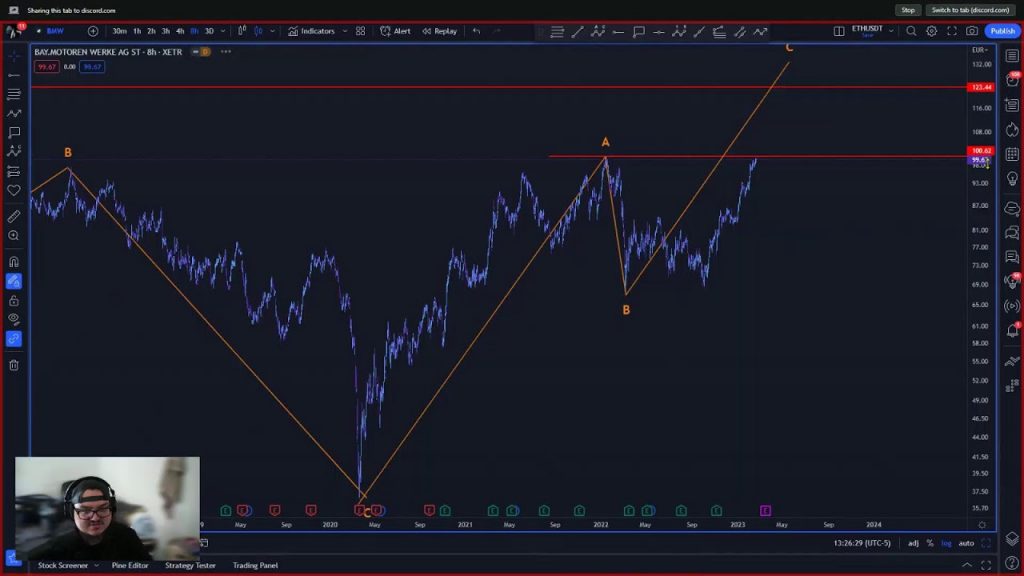Screen dimensions: 1024x576
Task: Start Bar Replay mode
Action: coord(439,31)
